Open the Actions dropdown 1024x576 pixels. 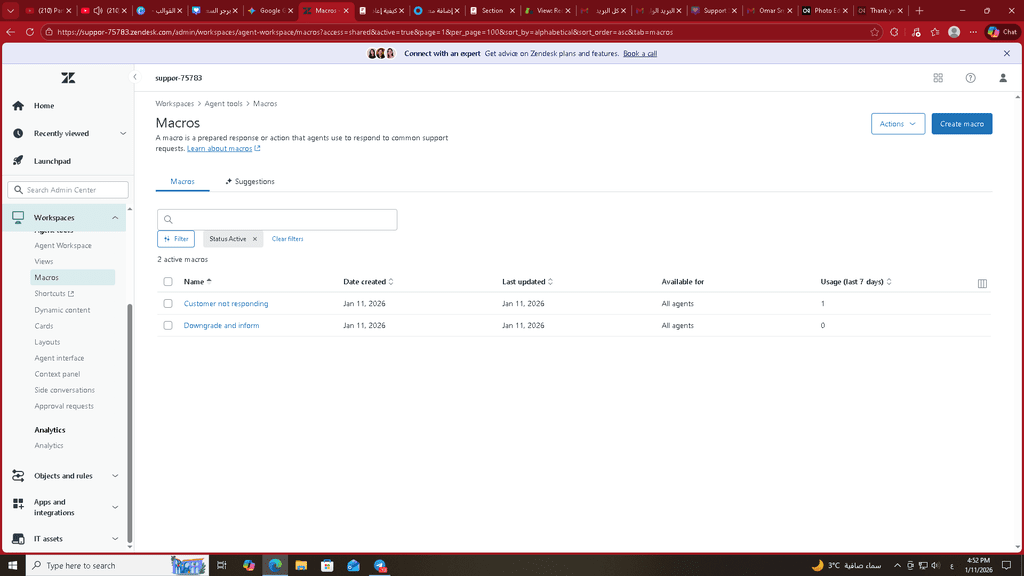(x=898, y=124)
